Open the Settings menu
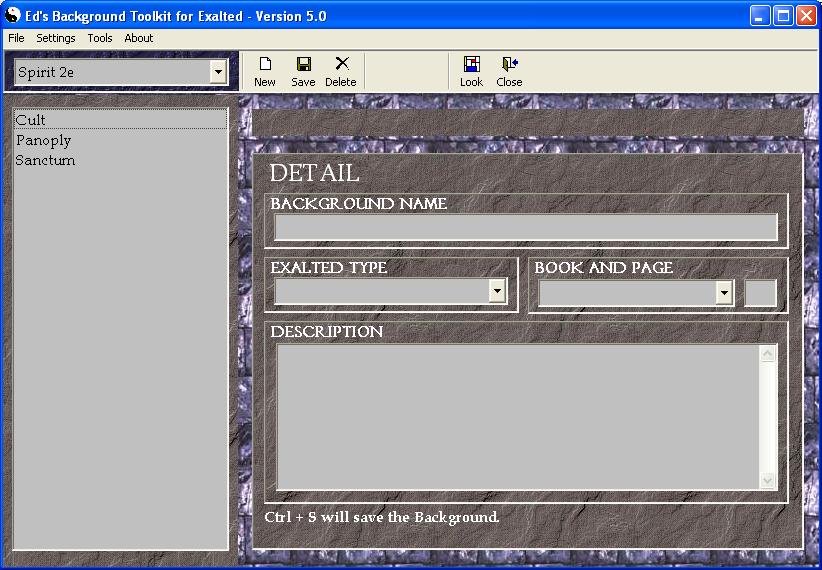Viewport: 822px width, 570px height. (x=56, y=38)
